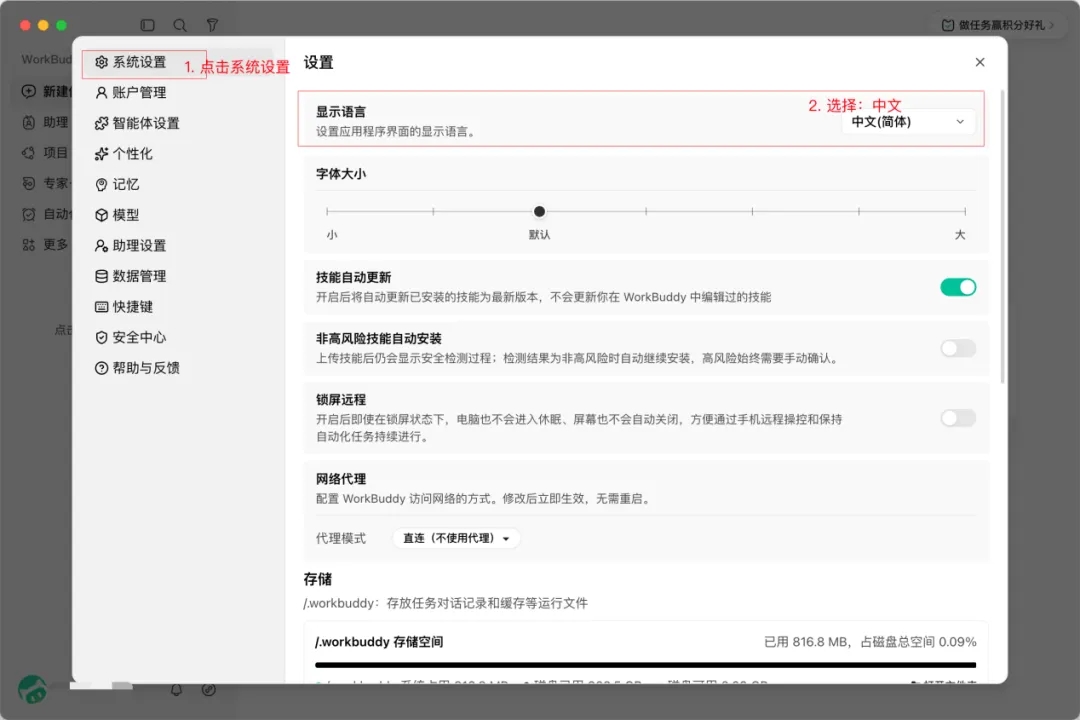Click the 自动化 clock icon in the main window
Screen dimensions: 1080x720
29,214
